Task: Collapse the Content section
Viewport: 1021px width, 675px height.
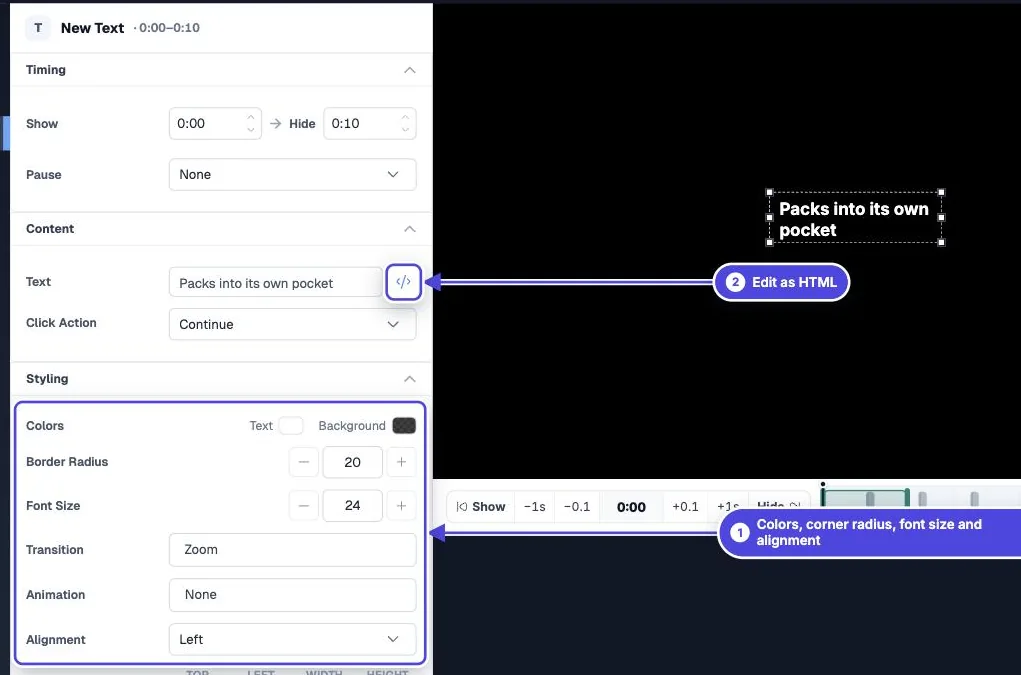Action: 410,228
